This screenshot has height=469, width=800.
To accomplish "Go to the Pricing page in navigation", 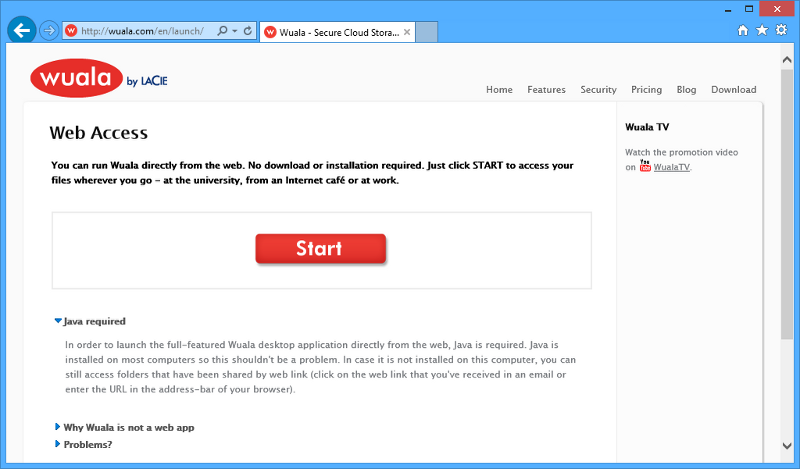I will [646, 90].
